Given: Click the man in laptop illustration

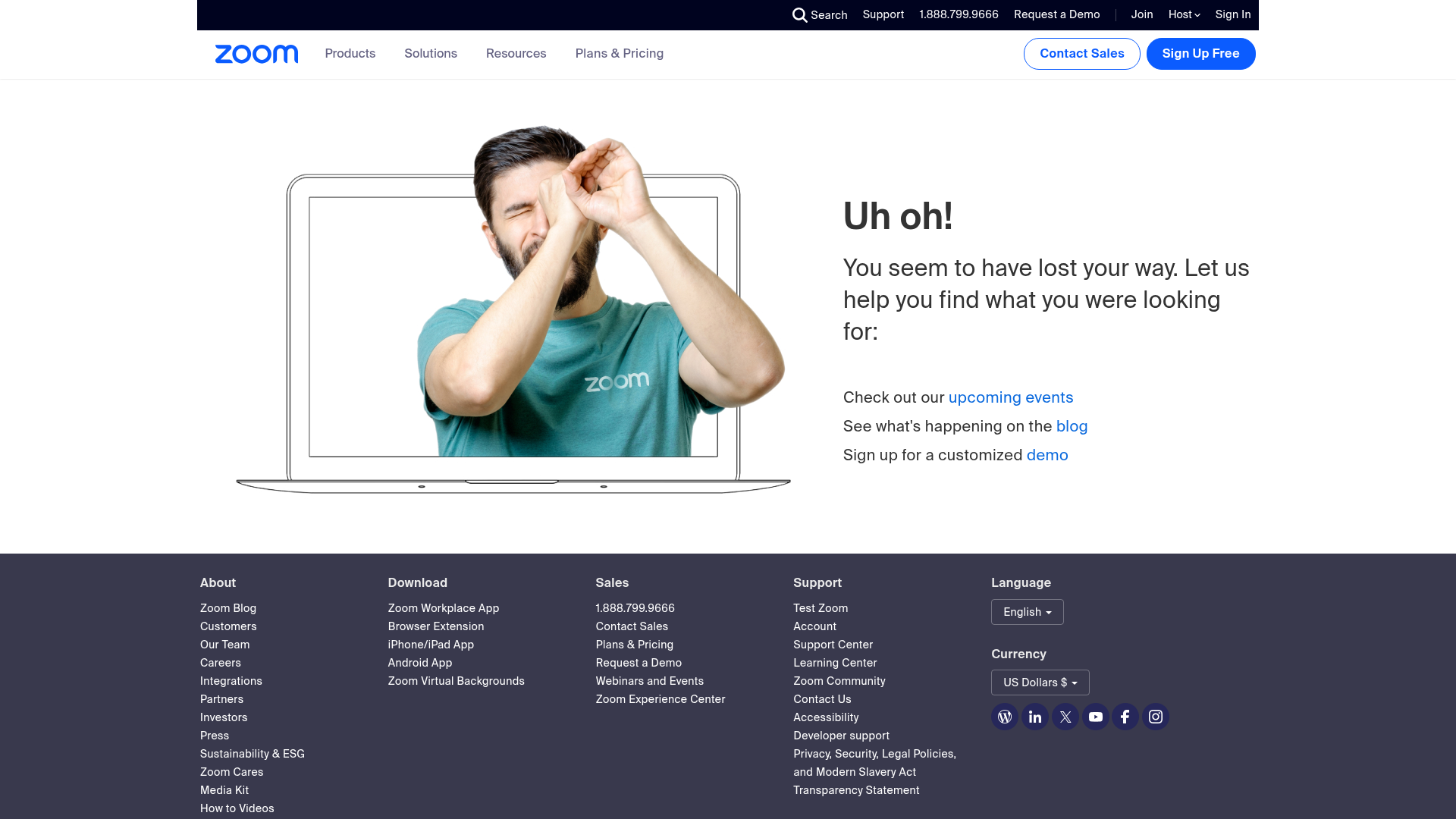Looking at the screenshot, I should pos(513,309).
